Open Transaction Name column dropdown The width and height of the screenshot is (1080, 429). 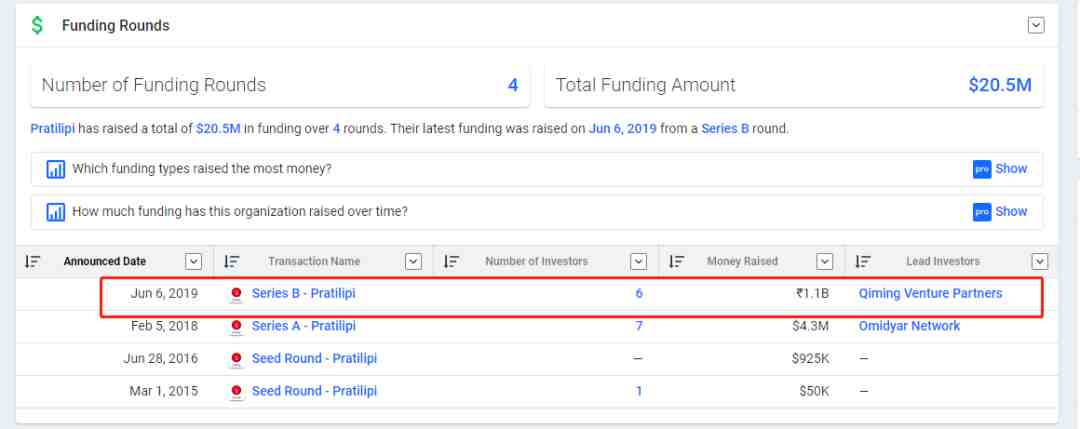(x=413, y=262)
